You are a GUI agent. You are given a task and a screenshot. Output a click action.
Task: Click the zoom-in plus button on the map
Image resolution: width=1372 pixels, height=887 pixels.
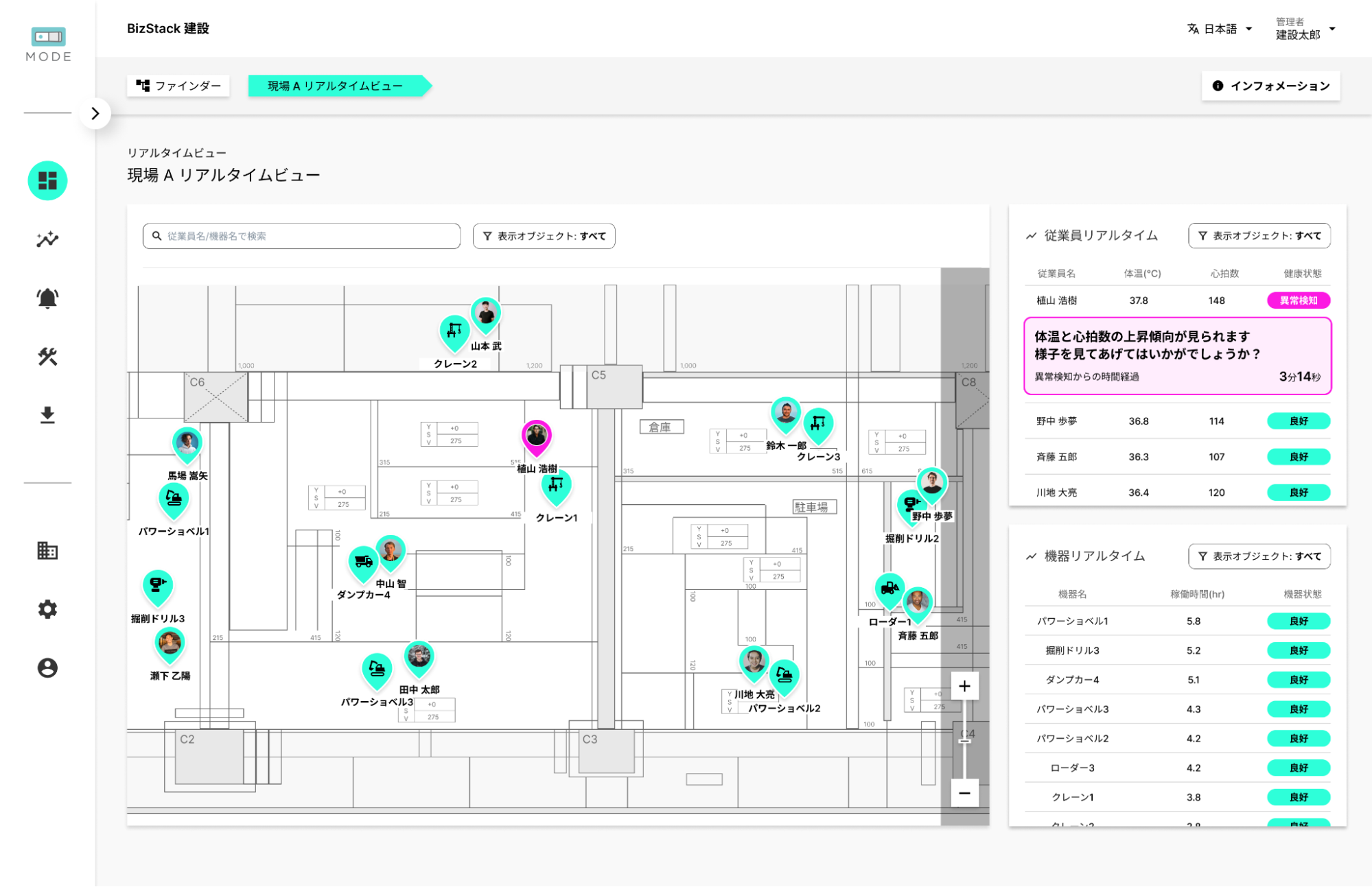964,685
